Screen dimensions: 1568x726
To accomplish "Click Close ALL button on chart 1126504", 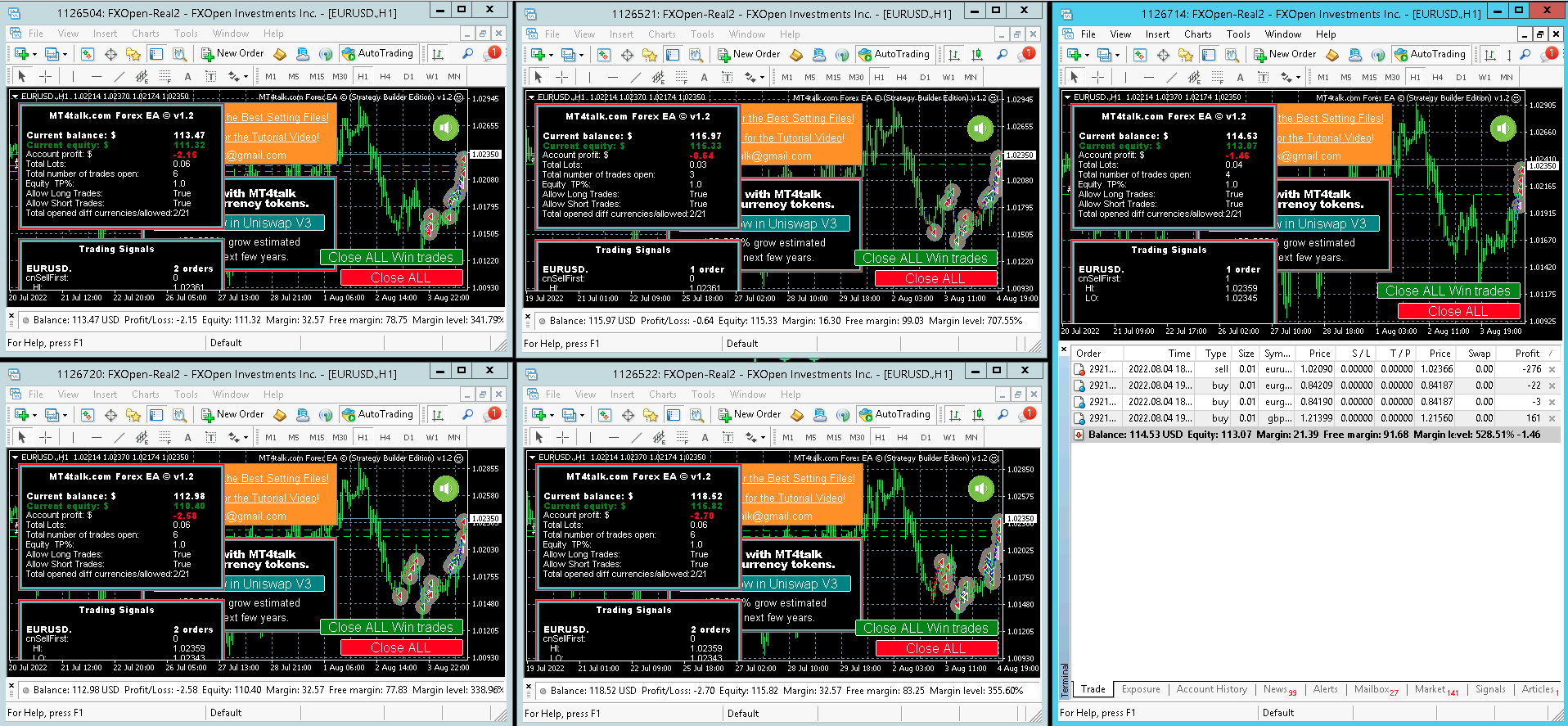I will click(x=401, y=277).
